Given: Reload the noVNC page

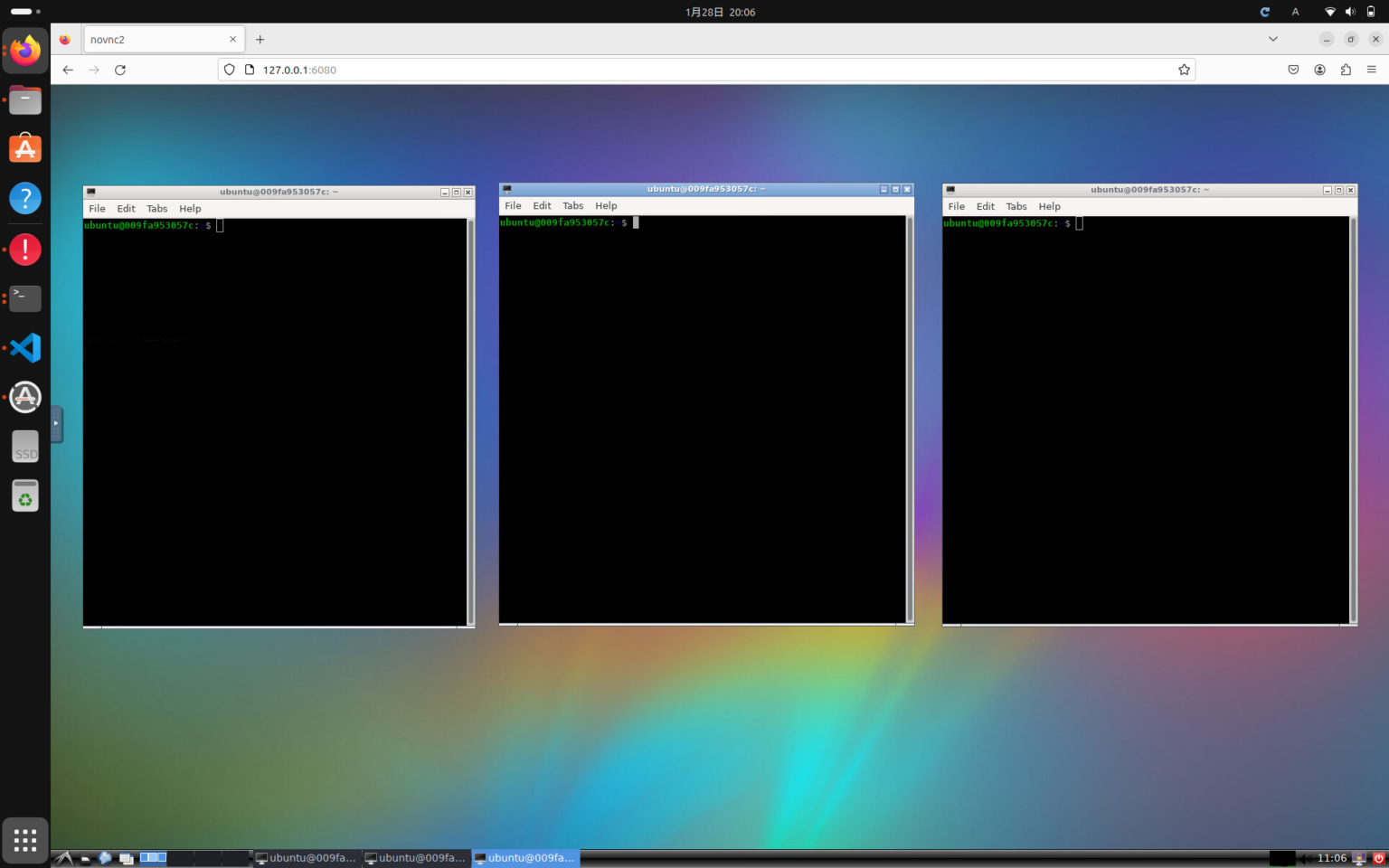Looking at the screenshot, I should tap(120, 70).
